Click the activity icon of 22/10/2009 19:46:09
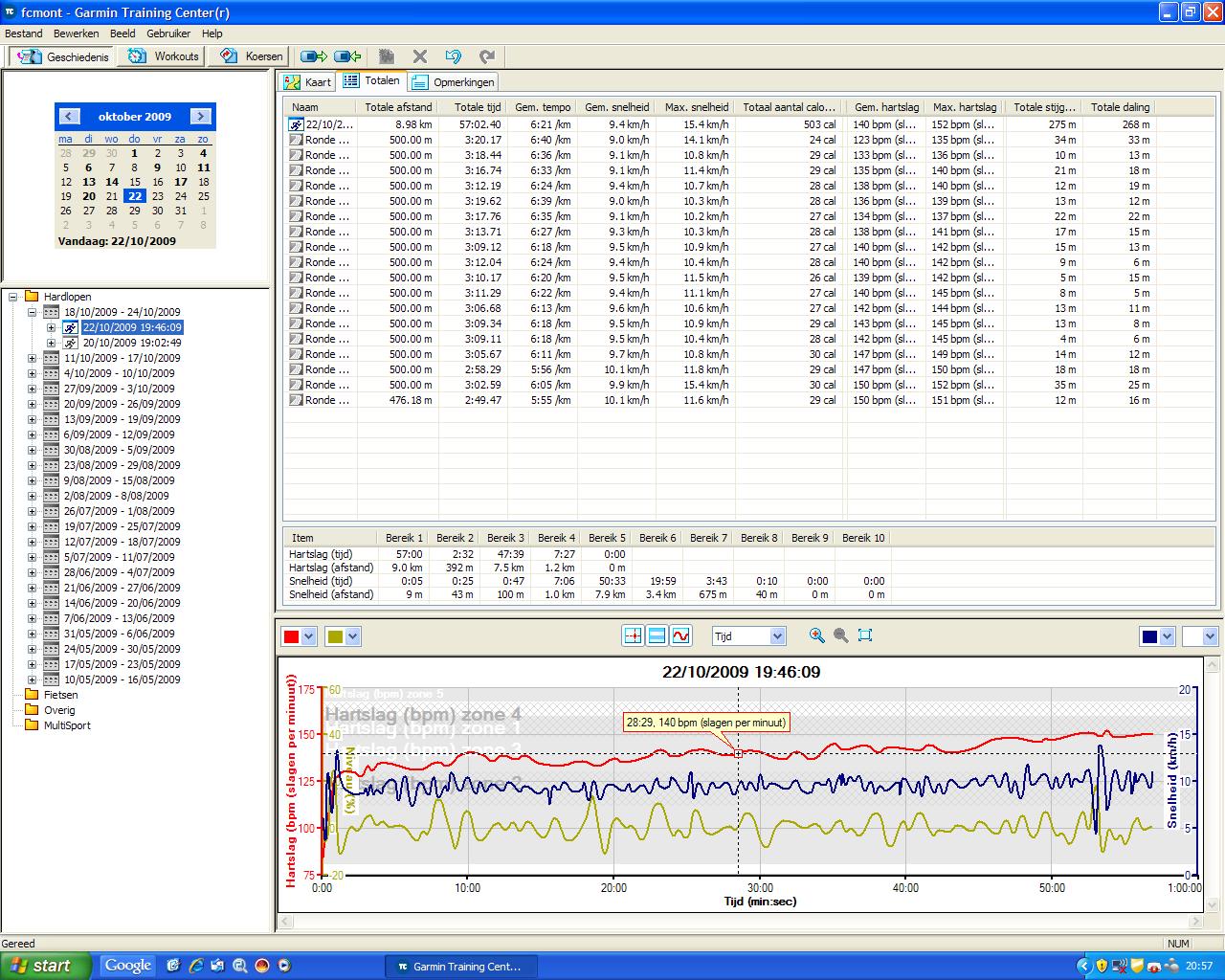This screenshot has width=1225, height=980. tap(70, 327)
